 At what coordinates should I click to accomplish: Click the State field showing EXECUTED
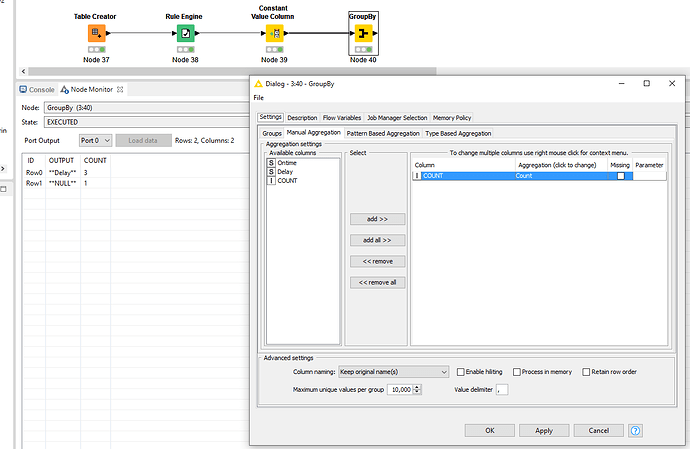tap(147, 122)
